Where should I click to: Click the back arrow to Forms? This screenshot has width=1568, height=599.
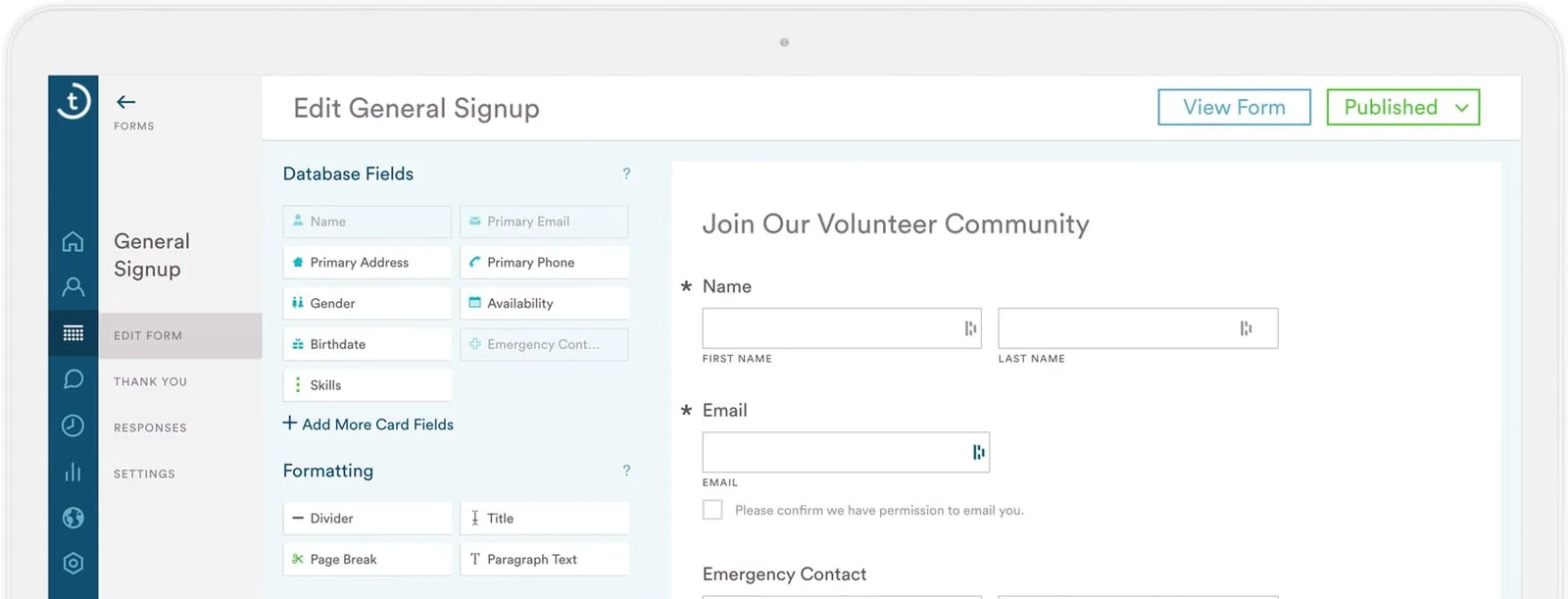point(125,102)
